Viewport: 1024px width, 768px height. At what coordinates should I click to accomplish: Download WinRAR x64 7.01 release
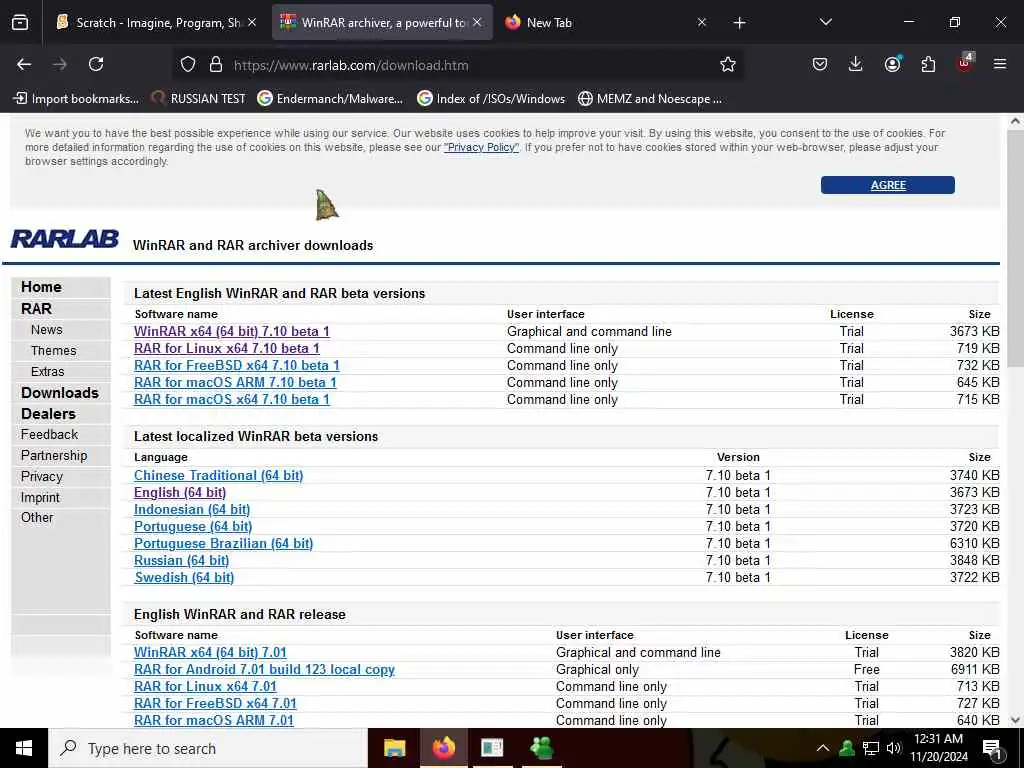click(x=210, y=652)
